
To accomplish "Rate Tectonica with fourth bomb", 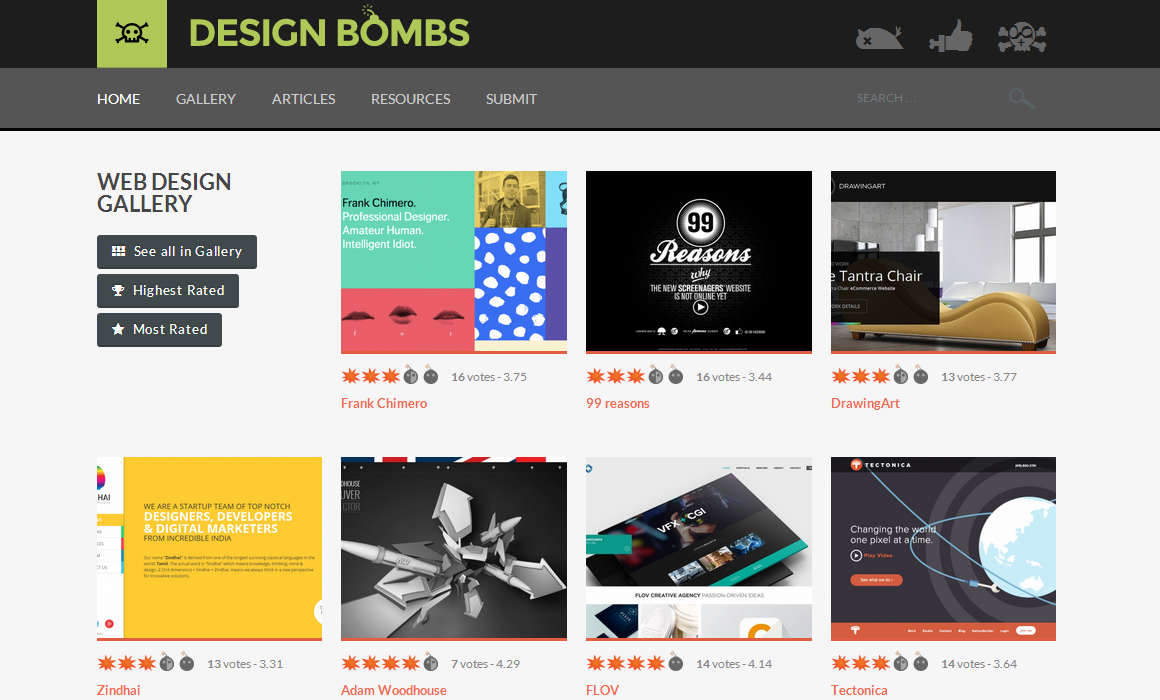I will tap(900, 663).
